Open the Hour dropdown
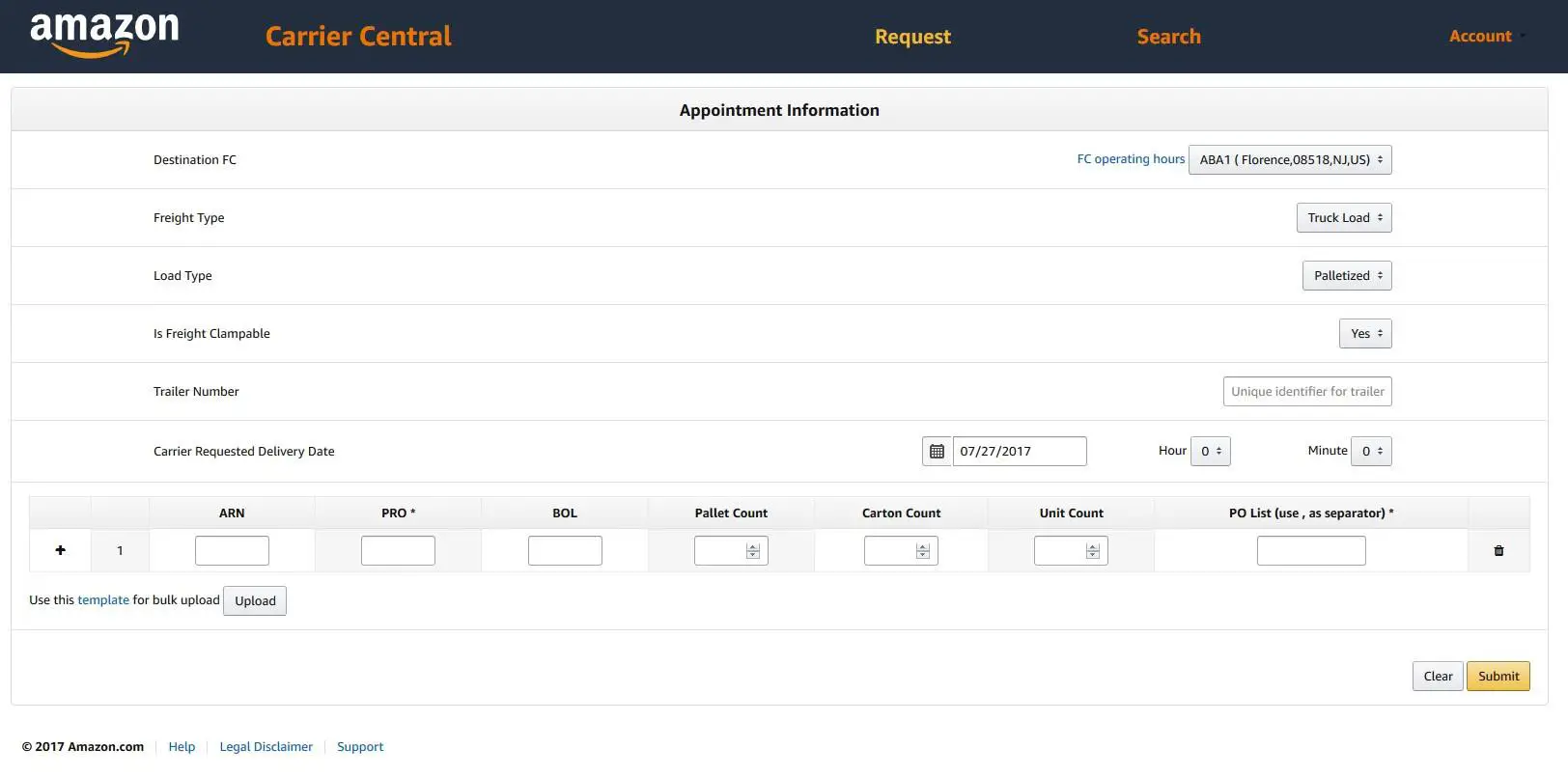1568x777 pixels. point(1211,451)
